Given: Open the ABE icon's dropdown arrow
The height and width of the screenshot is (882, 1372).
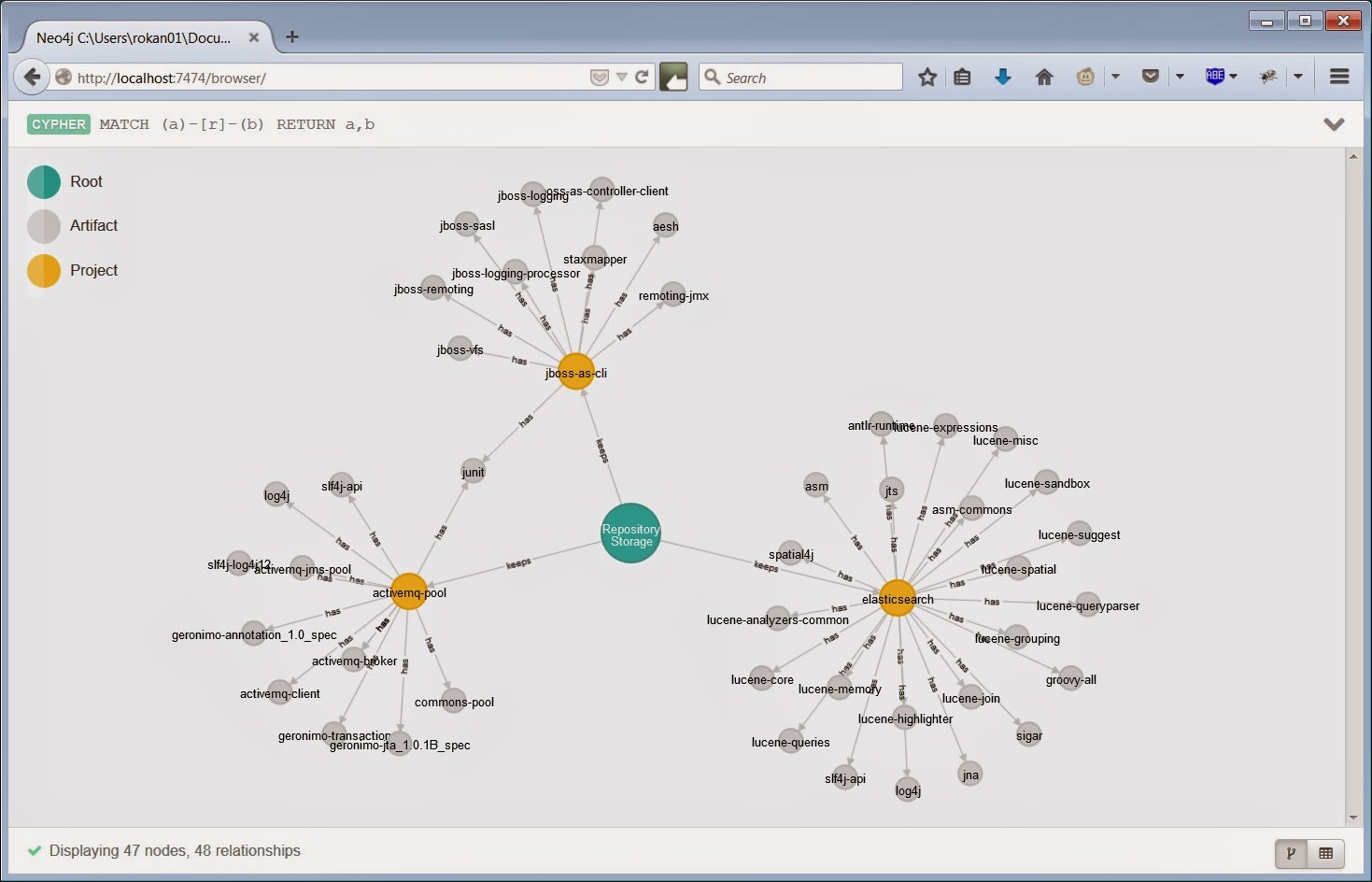Looking at the screenshot, I should tap(1234, 77).
